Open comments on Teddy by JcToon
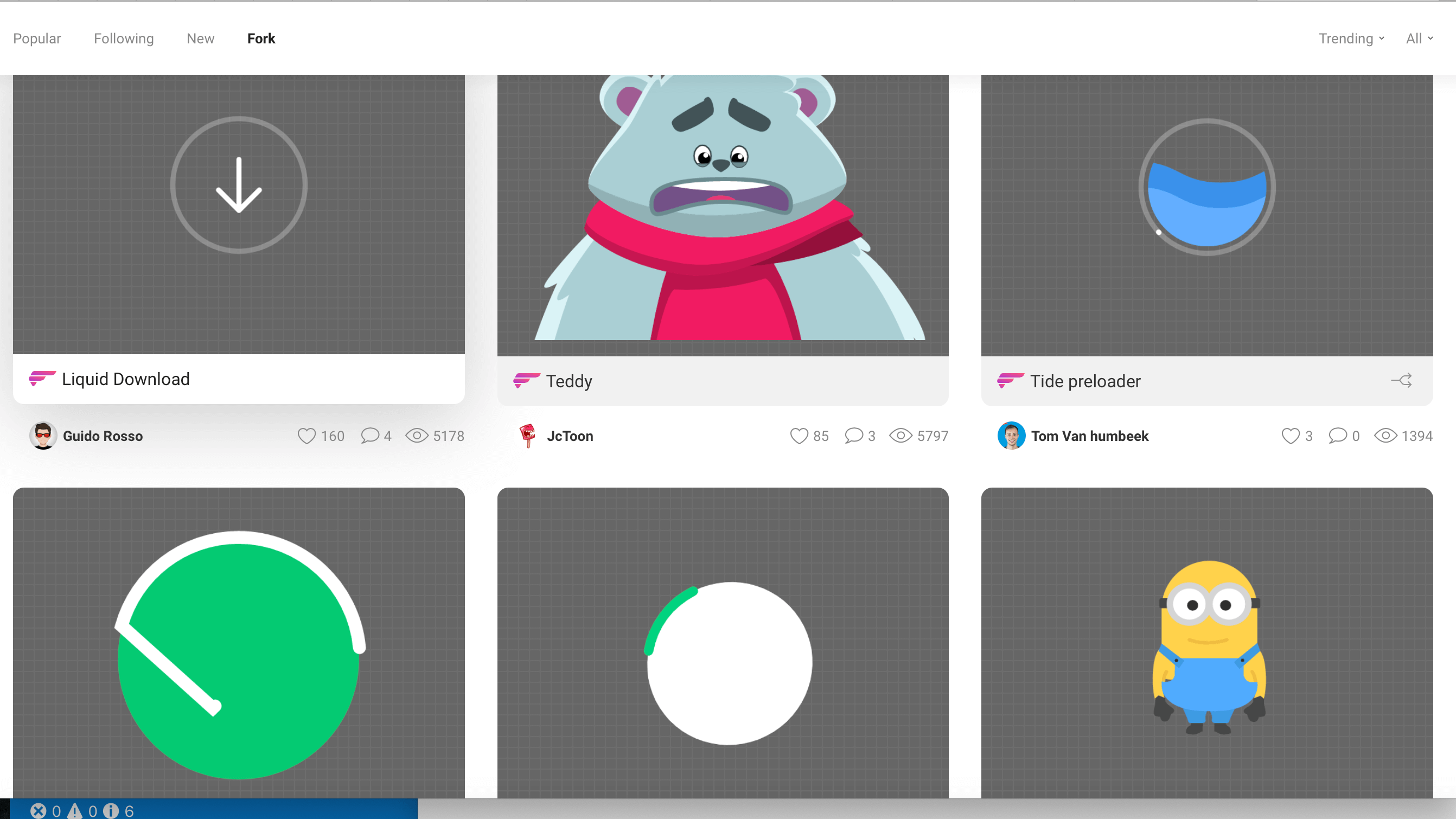This screenshot has width=1456, height=819. click(x=853, y=436)
